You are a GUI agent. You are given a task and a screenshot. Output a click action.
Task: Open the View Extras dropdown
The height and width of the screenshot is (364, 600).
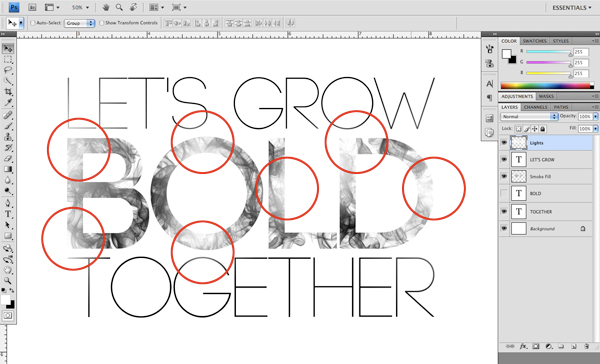(52, 7)
